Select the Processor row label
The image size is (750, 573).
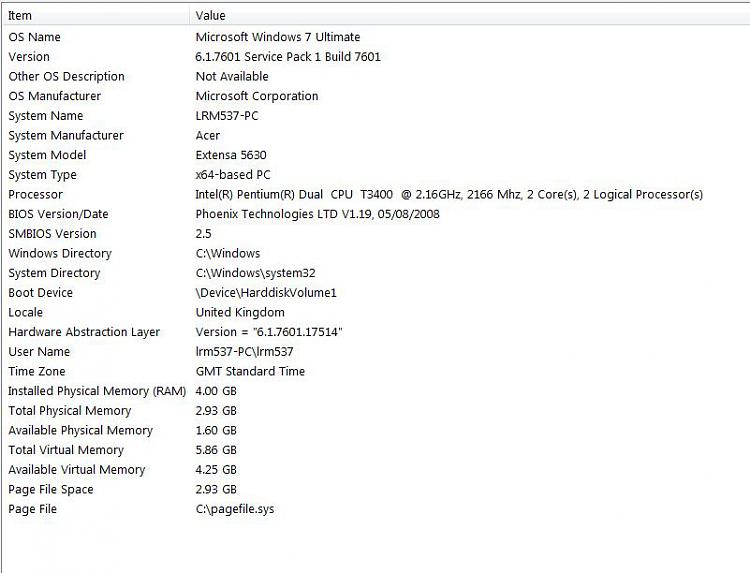[x=35, y=194]
